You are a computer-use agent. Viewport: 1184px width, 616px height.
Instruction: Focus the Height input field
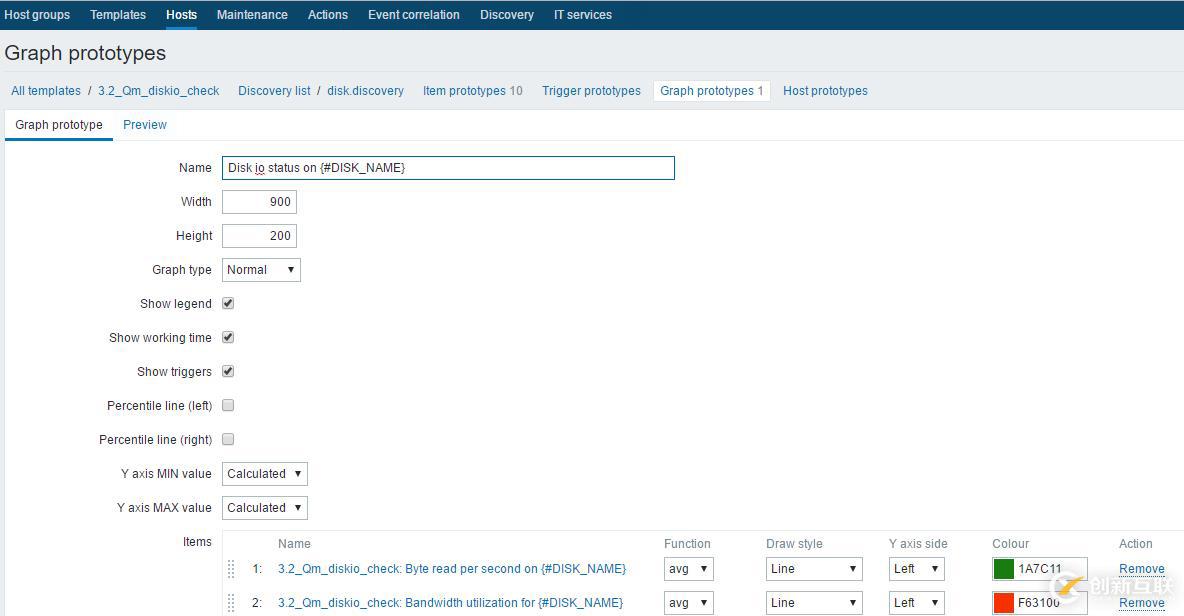coord(260,236)
